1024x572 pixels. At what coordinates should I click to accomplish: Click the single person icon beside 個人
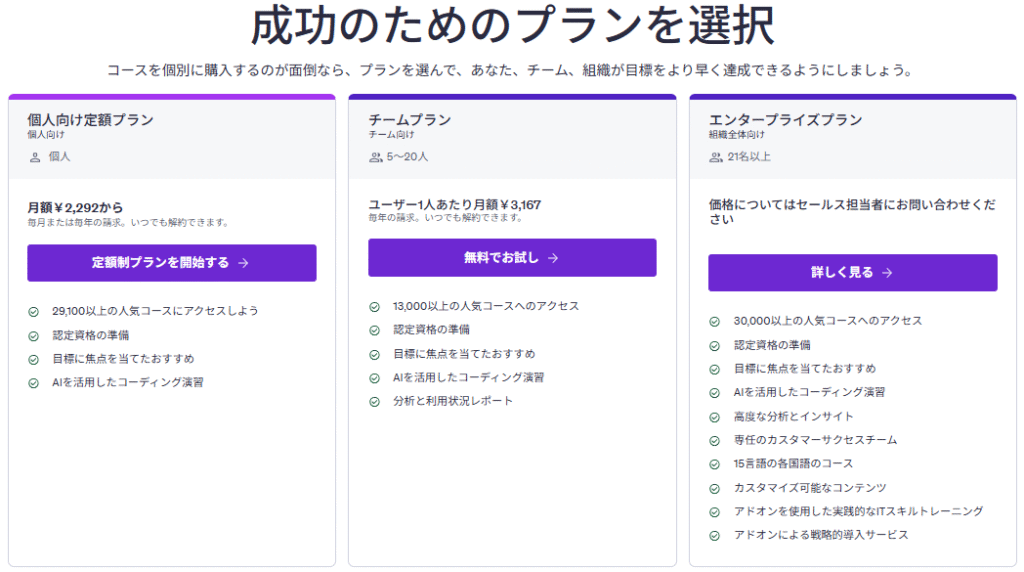35,157
